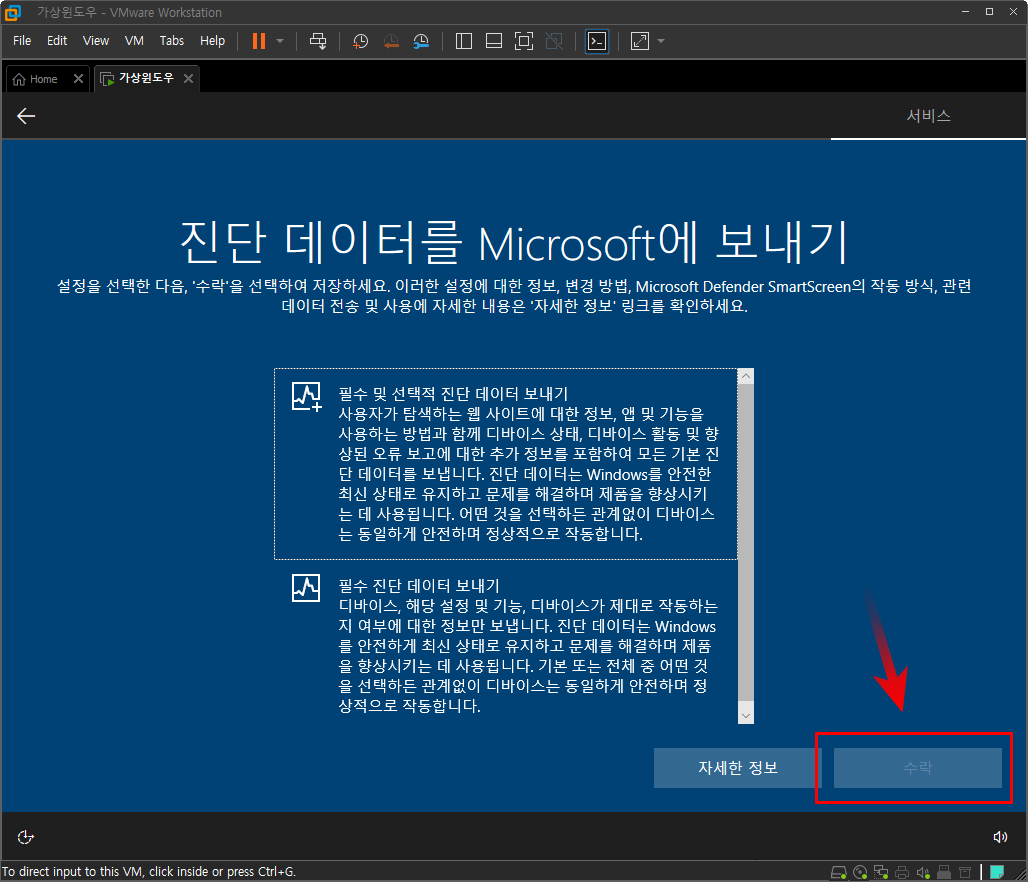Viewport: 1028px width, 882px height.
Task: Switch to the 가상윈도우 tab
Action: (x=146, y=78)
